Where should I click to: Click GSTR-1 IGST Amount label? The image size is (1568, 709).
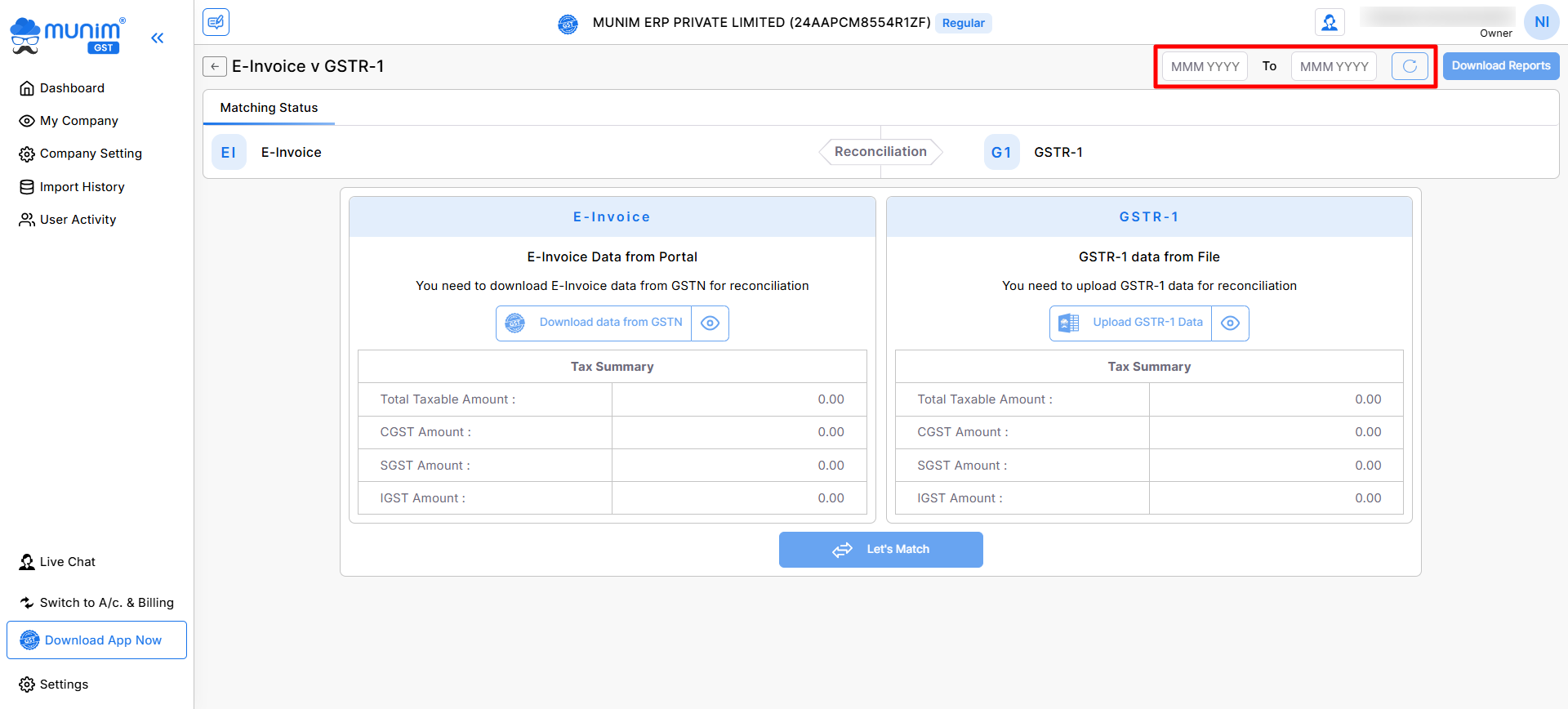click(x=960, y=498)
